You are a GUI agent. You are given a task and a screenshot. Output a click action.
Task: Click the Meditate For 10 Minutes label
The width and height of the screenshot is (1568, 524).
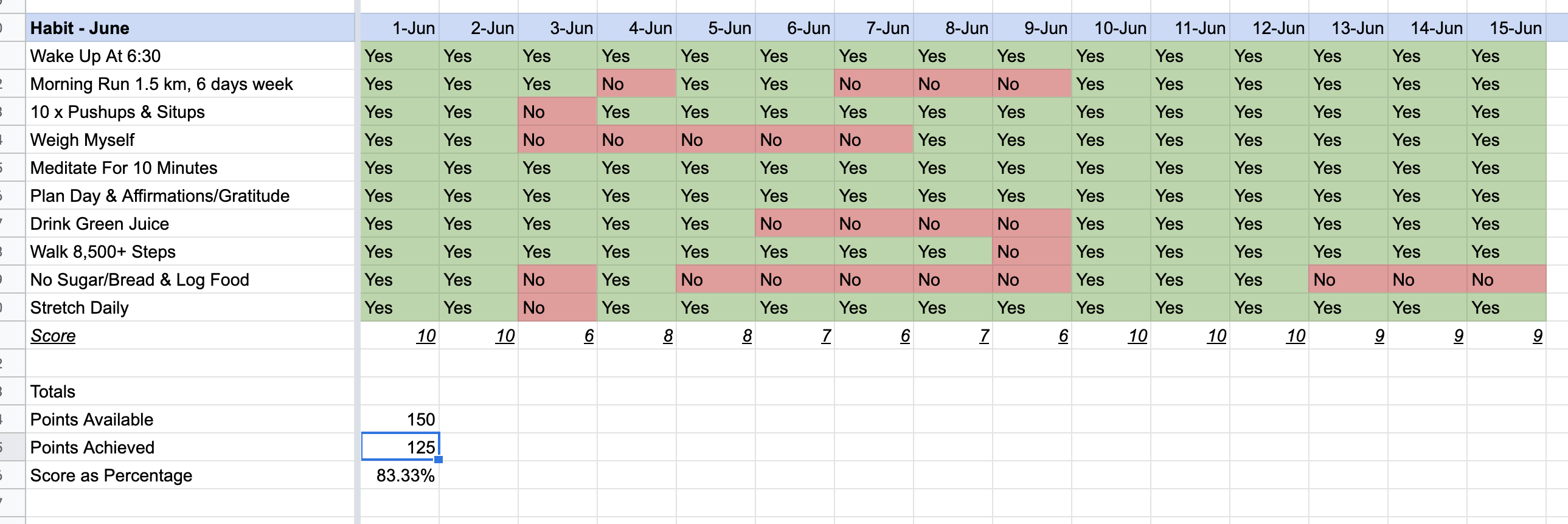pos(123,168)
